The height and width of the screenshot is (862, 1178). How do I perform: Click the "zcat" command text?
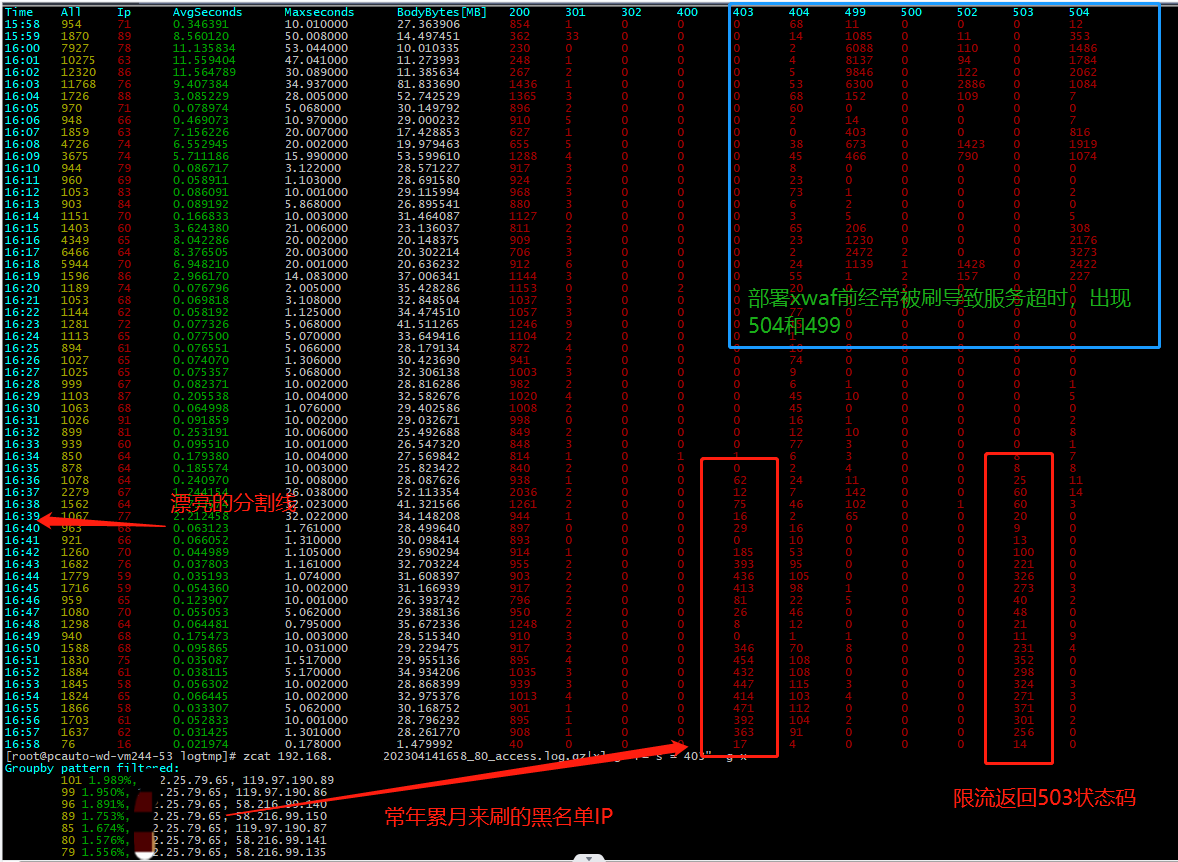pos(258,756)
